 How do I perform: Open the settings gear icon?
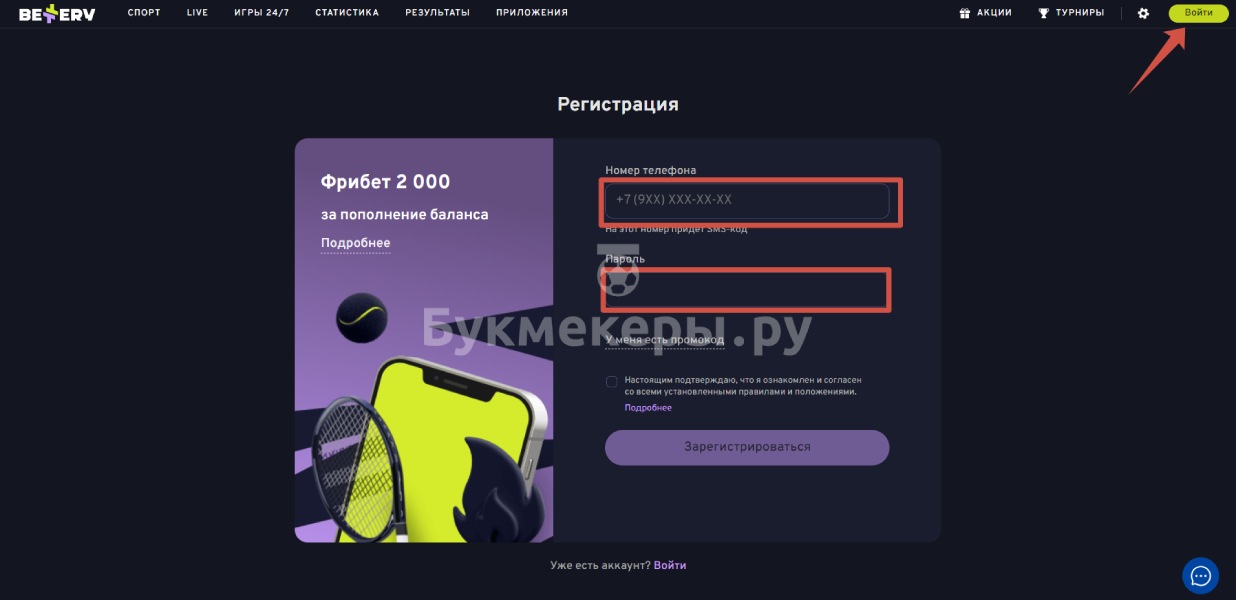(x=1144, y=13)
